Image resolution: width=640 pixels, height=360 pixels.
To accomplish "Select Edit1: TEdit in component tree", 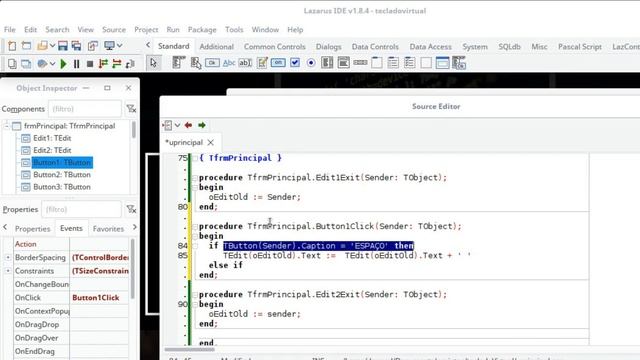I will [x=52, y=138].
